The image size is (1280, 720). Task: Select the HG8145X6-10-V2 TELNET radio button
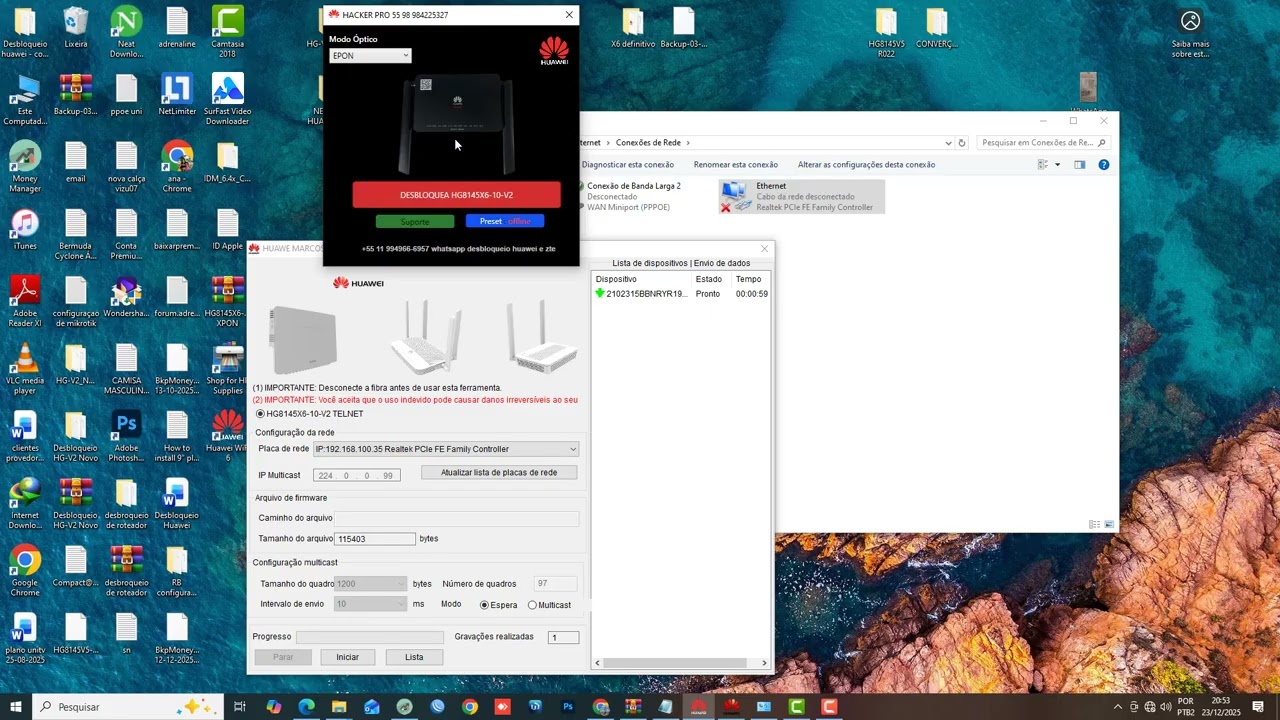pos(261,413)
